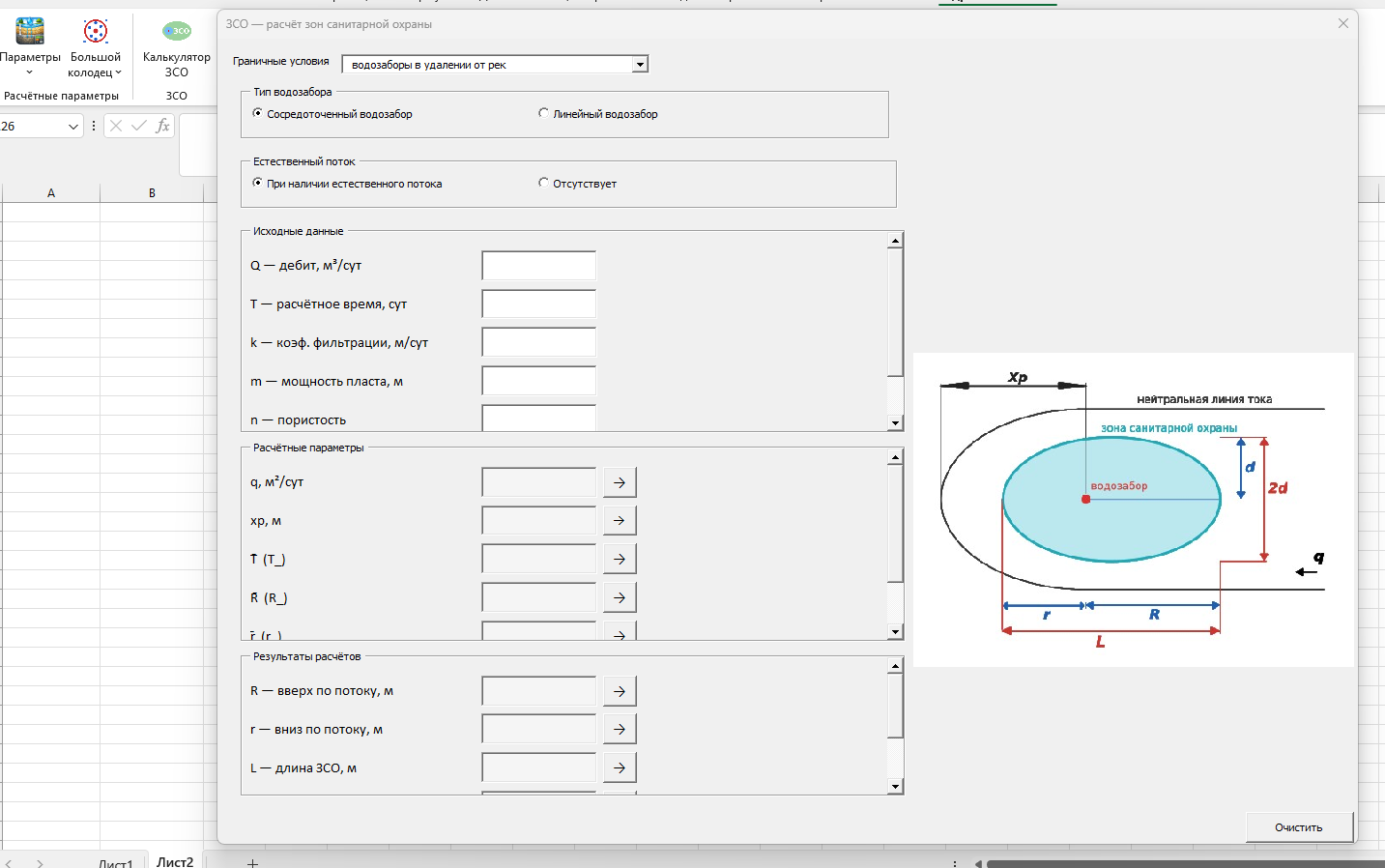Click the fx insert function icon
The width and height of the screenshot is (1385, 868).
click(162, 126)
